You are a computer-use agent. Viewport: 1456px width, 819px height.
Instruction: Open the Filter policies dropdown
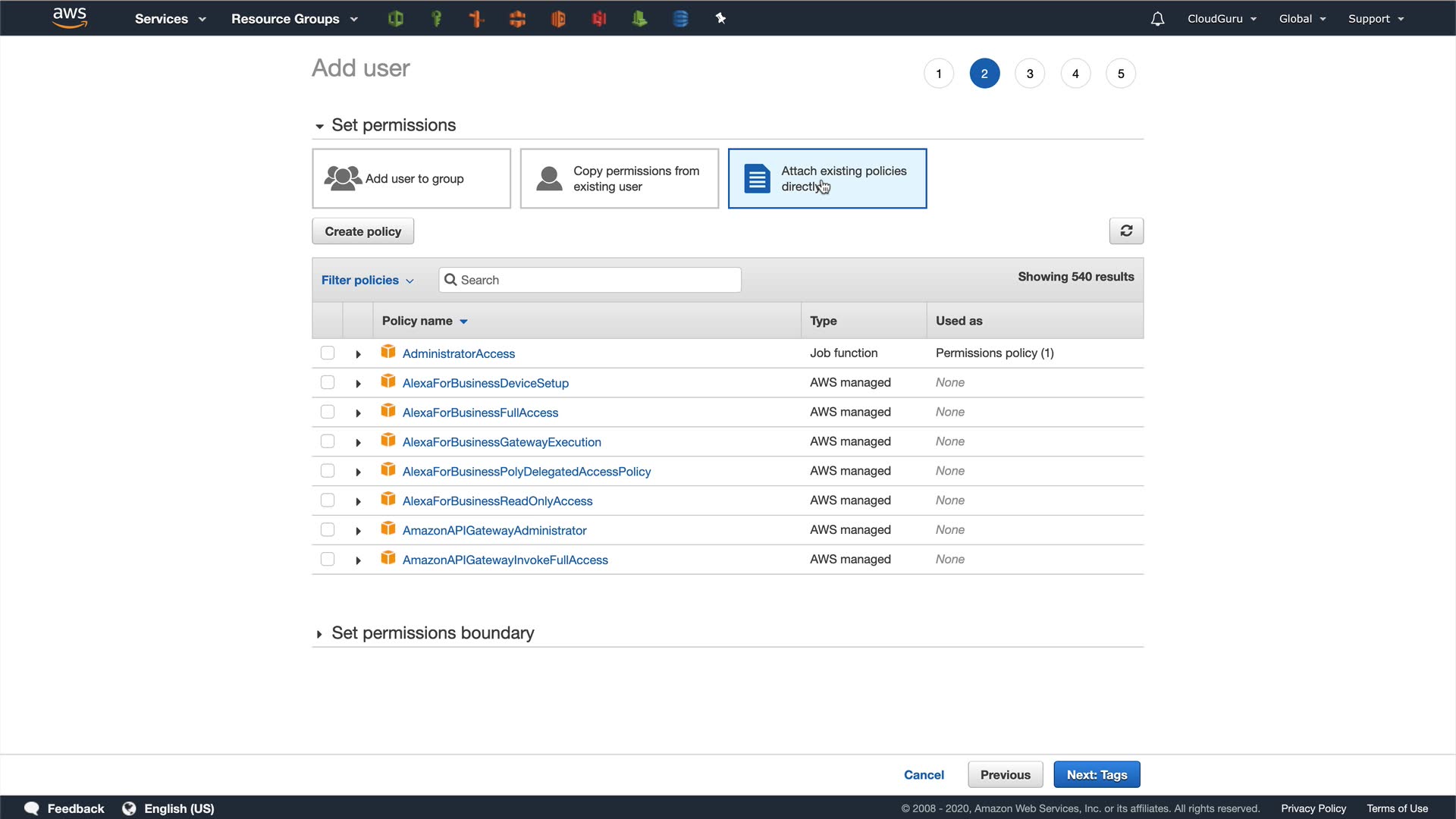tap(368, 281)
